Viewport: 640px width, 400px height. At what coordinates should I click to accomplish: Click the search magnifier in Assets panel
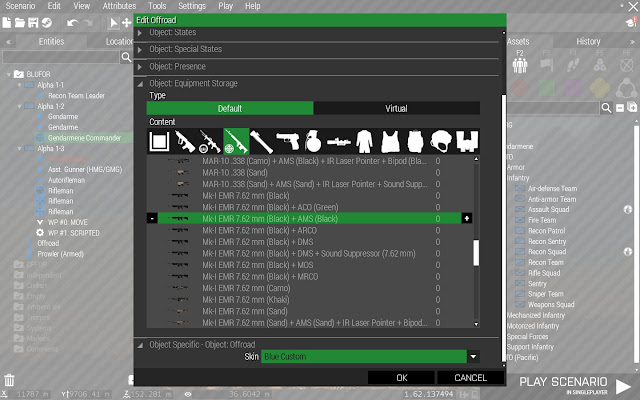click(607, 108)
